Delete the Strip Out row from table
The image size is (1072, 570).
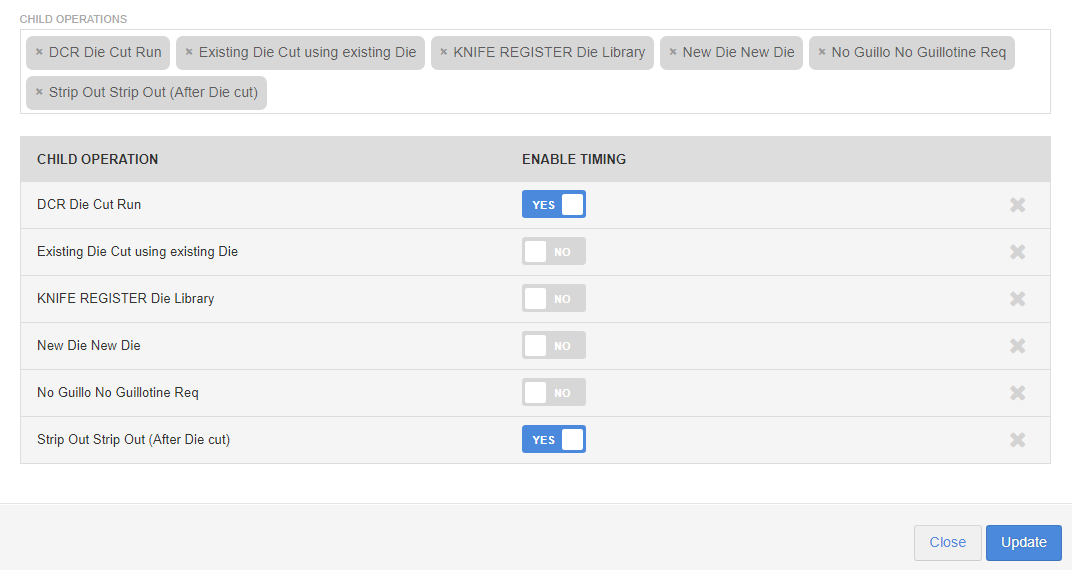click(1017, 439)
